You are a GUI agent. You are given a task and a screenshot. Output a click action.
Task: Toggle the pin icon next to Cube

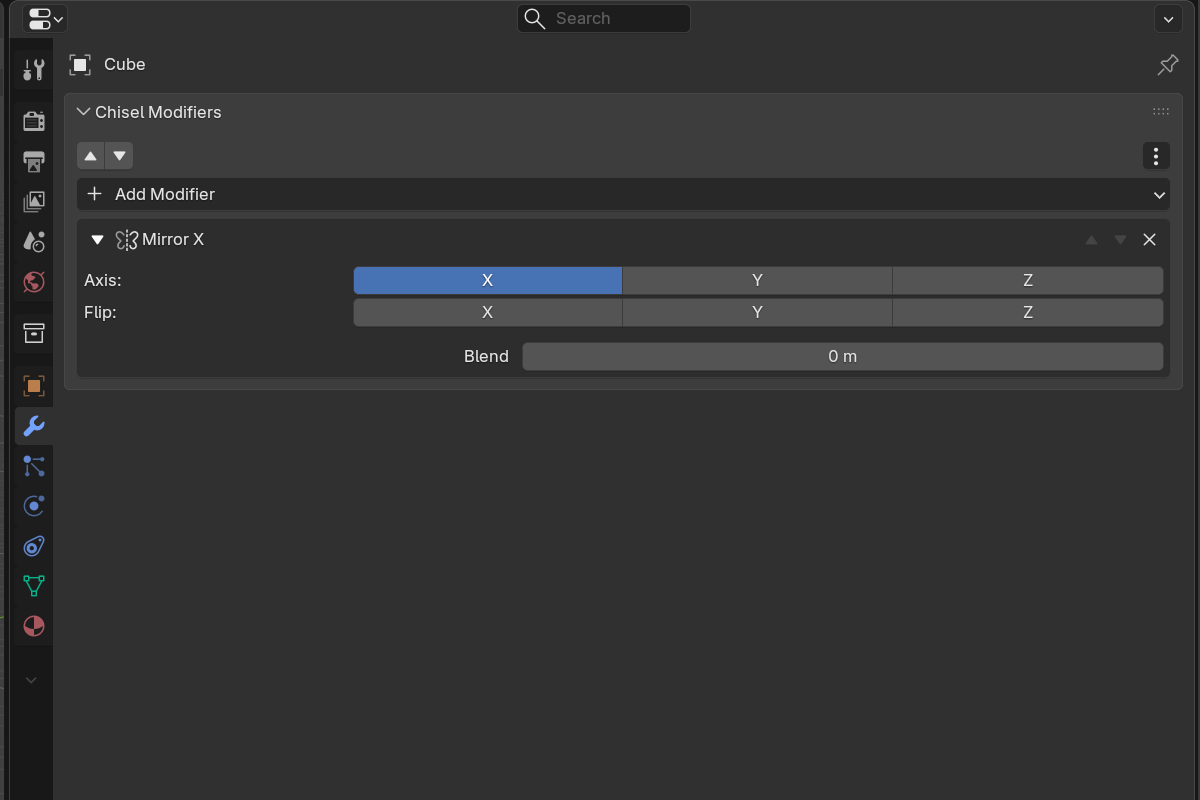[1167, 65]
